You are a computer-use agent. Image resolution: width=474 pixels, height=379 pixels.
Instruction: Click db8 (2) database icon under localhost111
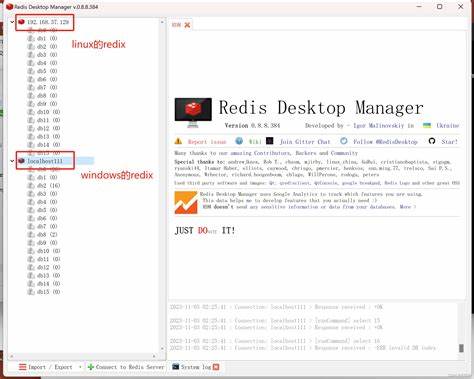tap(31, 235)
